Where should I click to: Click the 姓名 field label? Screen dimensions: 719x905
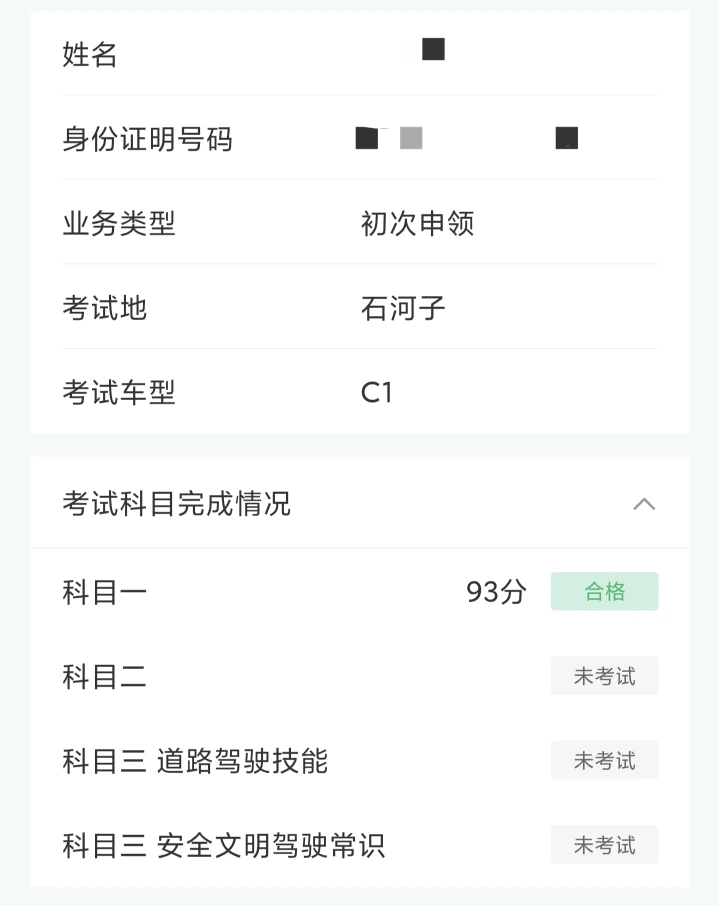click(x=90, y=55)
